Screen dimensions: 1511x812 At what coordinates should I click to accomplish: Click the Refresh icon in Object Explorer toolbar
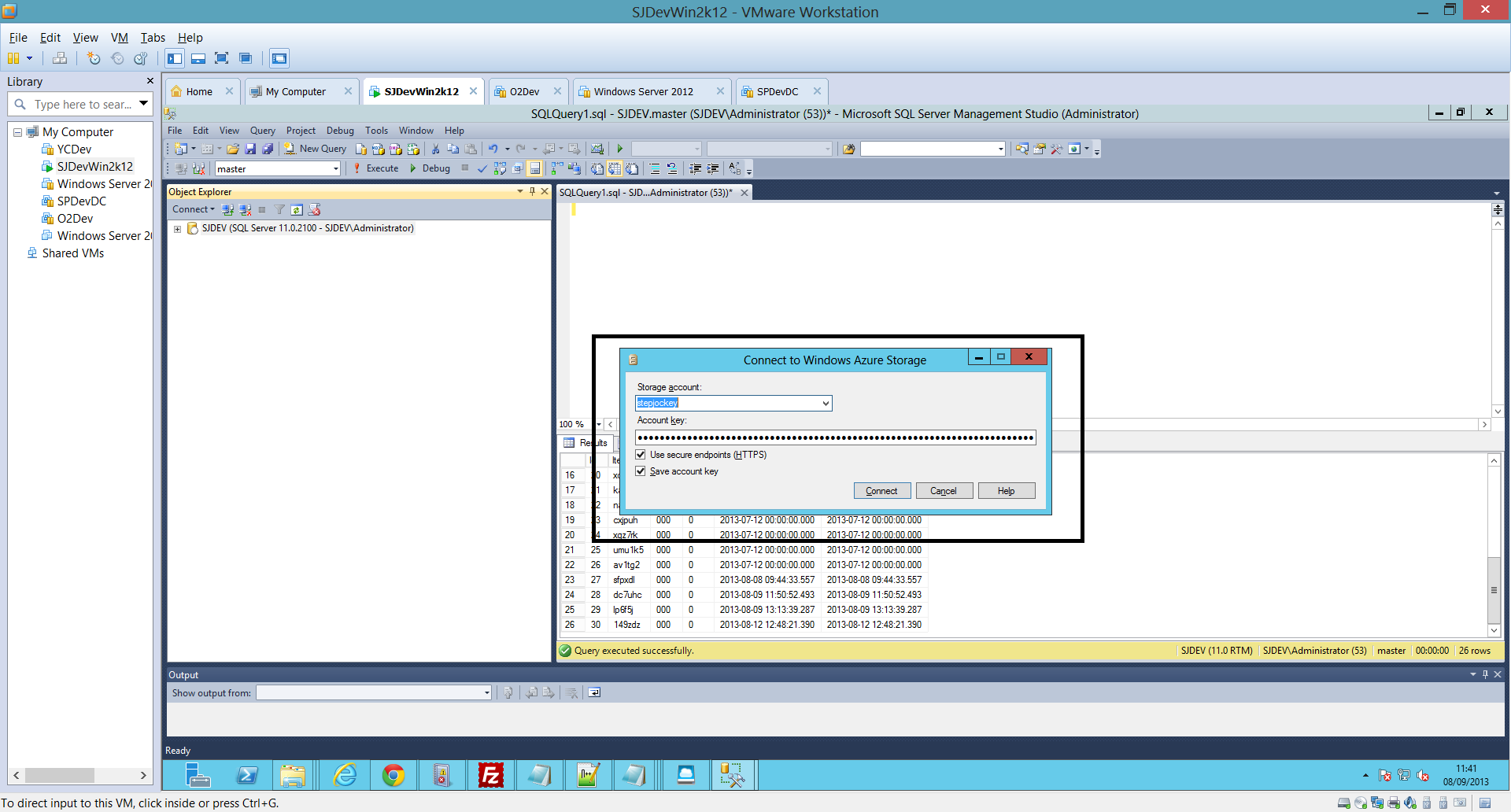[297, 209]
